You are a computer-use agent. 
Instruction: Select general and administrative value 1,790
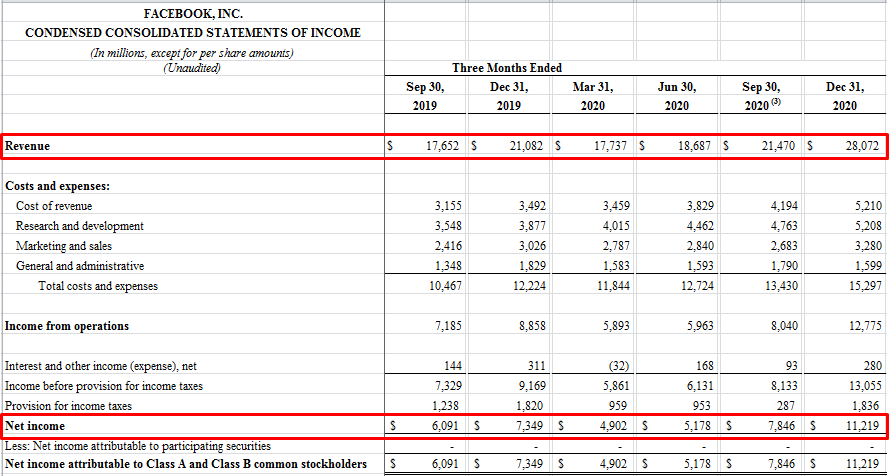[x=785, y=266]
